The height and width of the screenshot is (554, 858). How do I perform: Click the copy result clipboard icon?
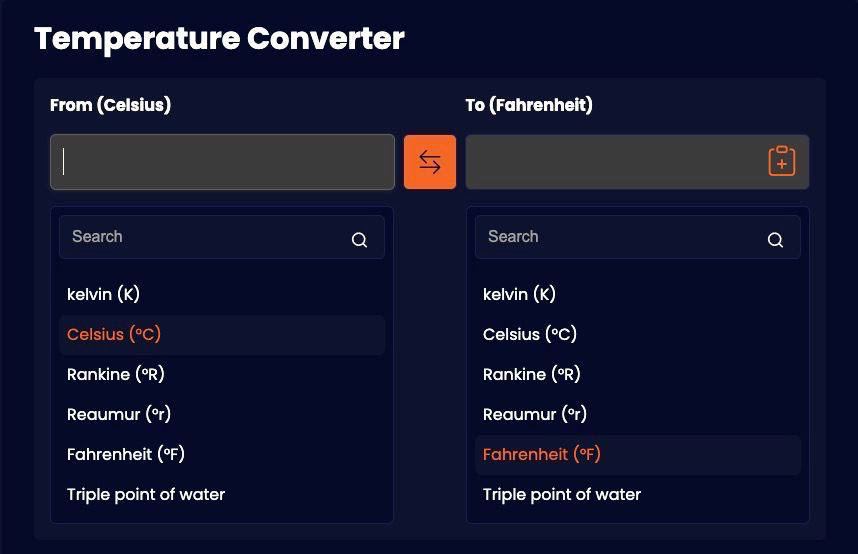pos(781,161)
